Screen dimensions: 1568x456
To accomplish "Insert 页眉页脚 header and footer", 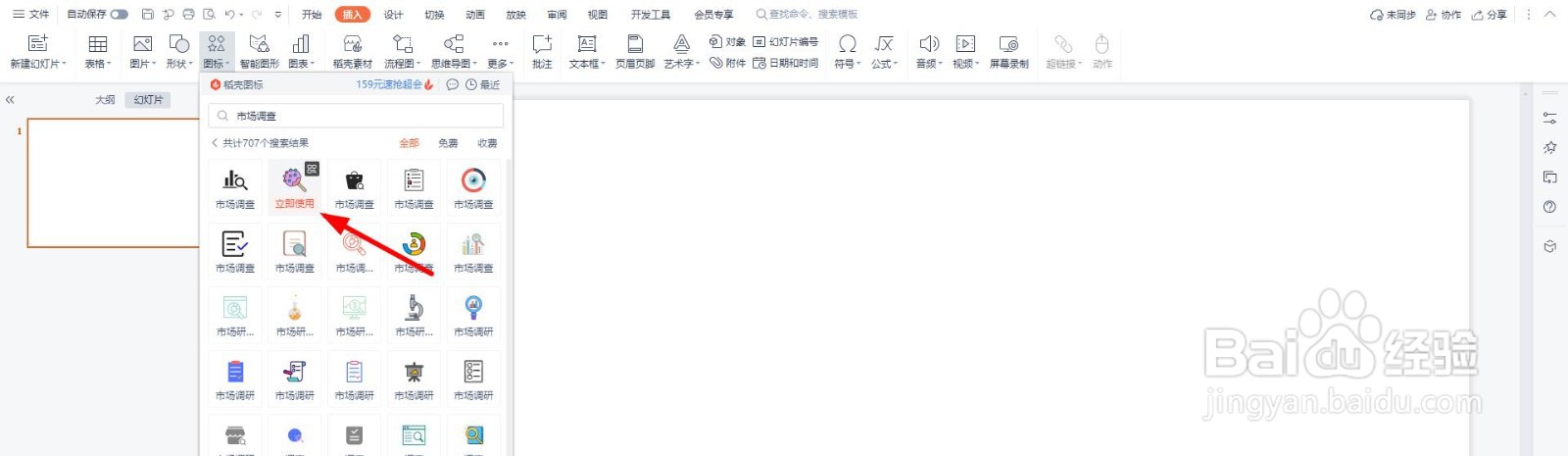I will click(x=635, y=51).
